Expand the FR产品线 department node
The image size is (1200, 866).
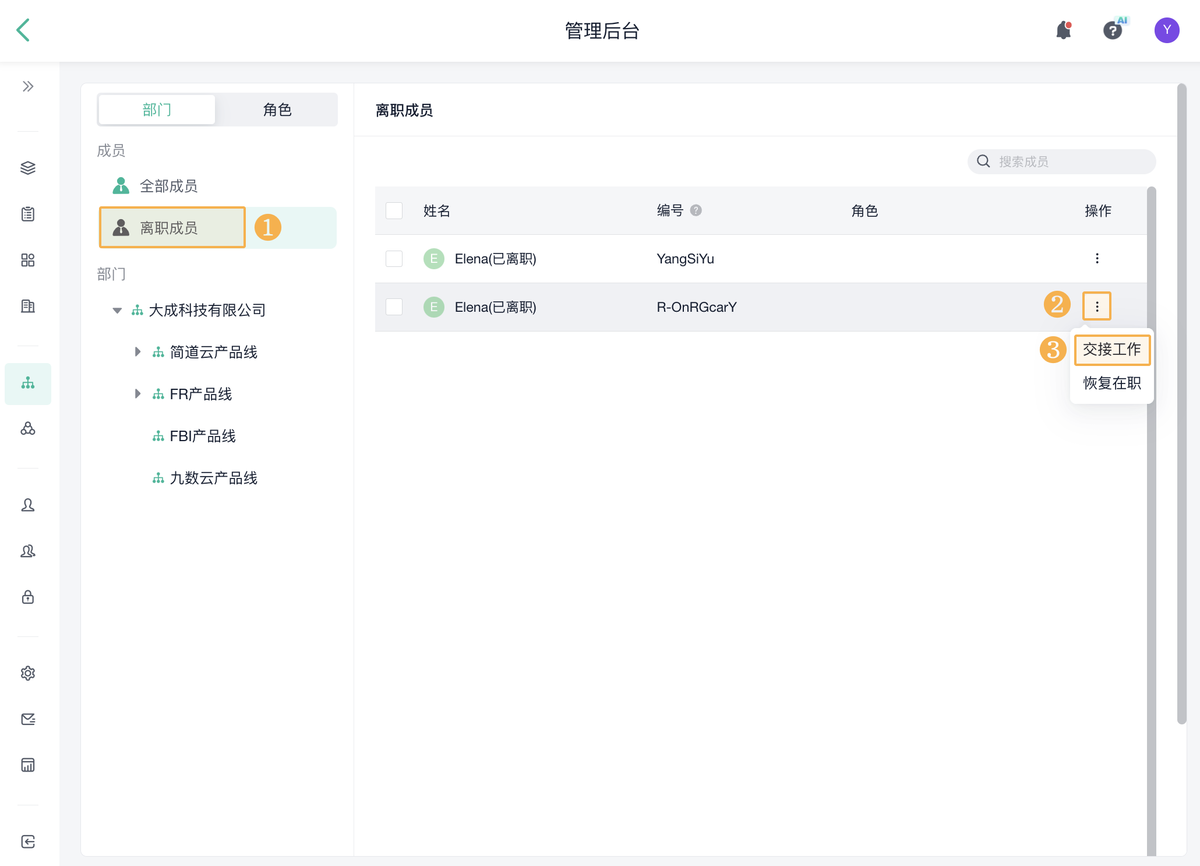point(138,394)
